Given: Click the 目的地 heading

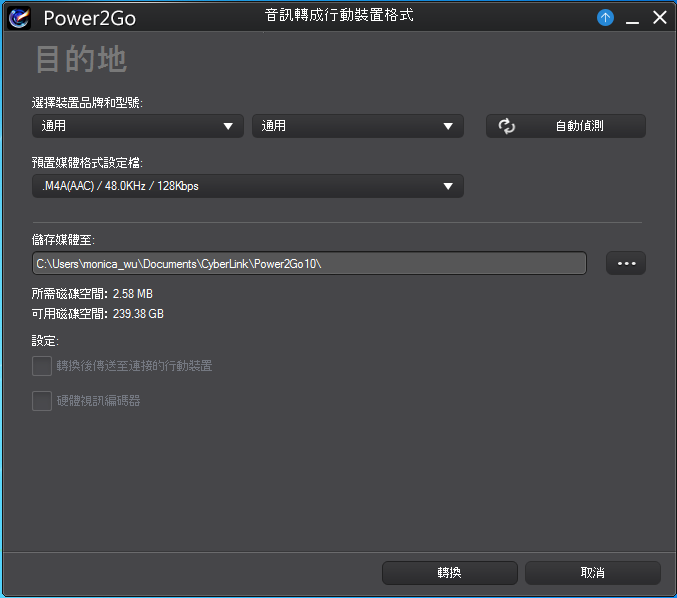Looking at the screenshot, I should click(x=81, y=59).
